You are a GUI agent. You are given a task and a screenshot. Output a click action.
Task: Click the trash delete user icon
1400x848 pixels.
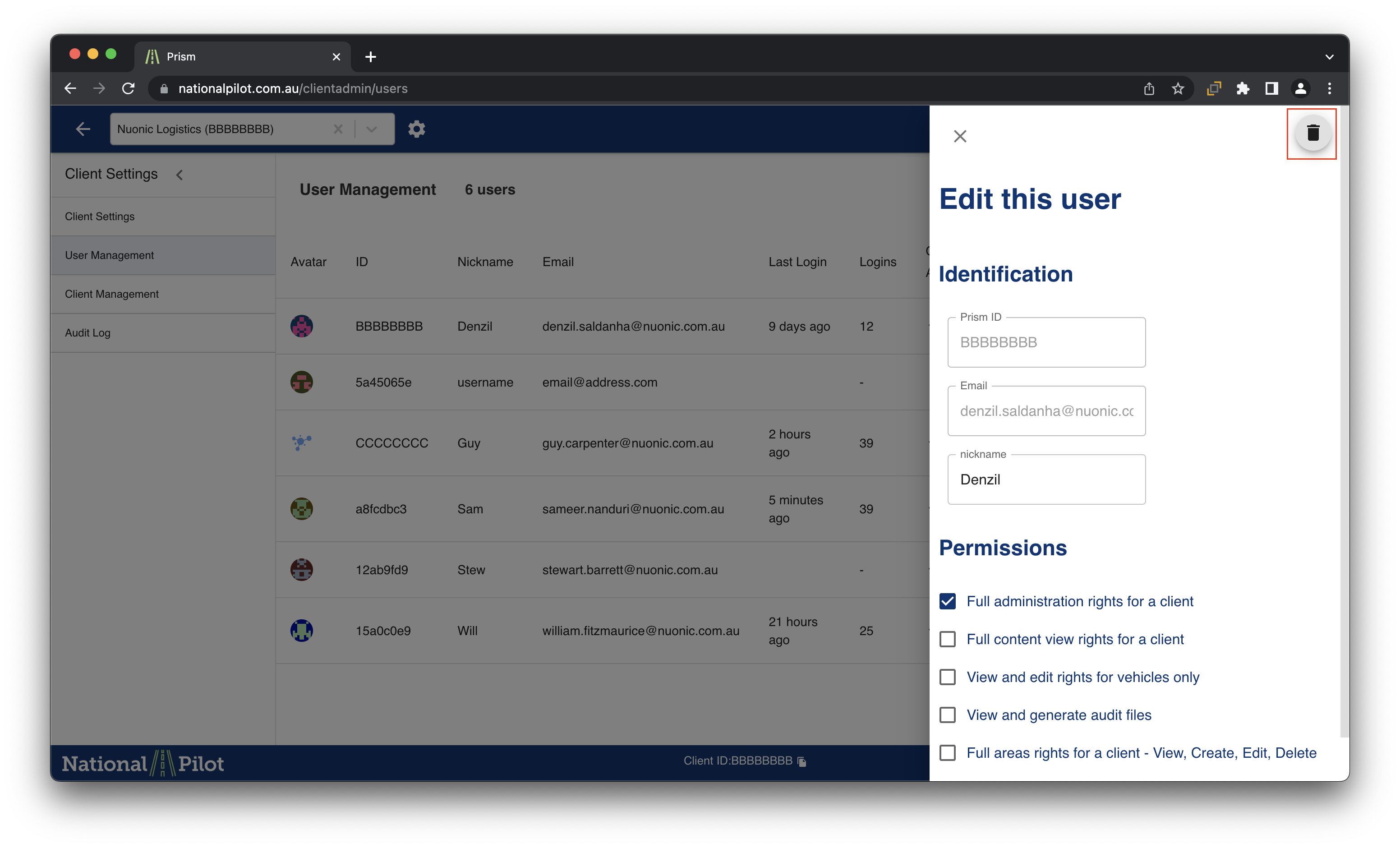(1312, 134)
